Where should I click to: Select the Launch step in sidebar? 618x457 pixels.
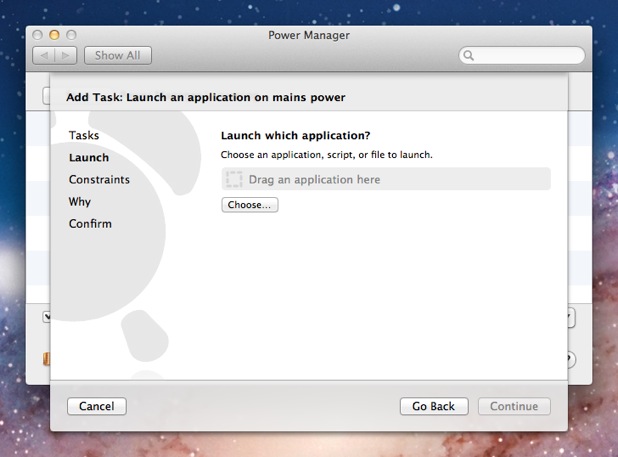click(x=89, y=157)
